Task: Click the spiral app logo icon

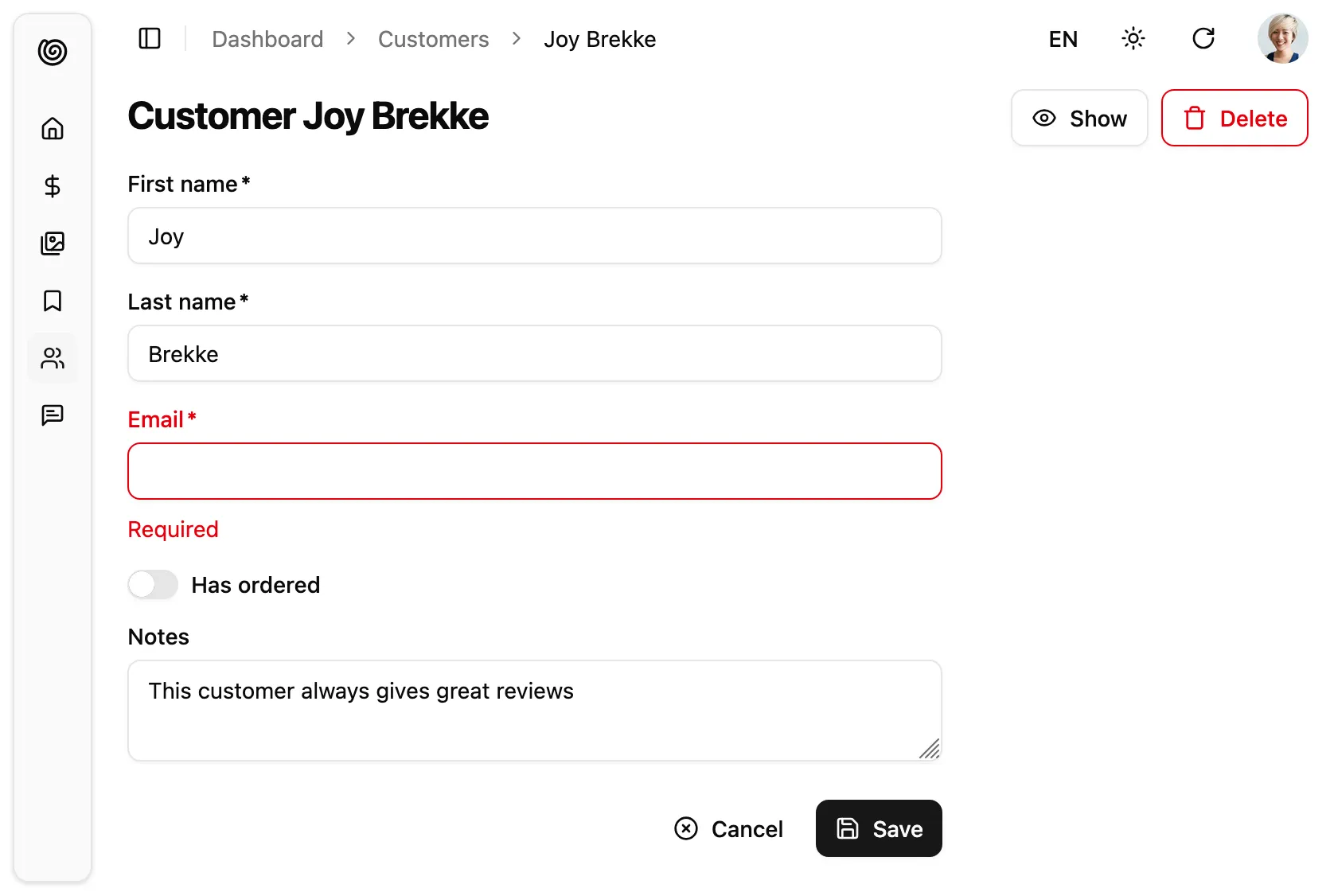Action: pos(53,52)
